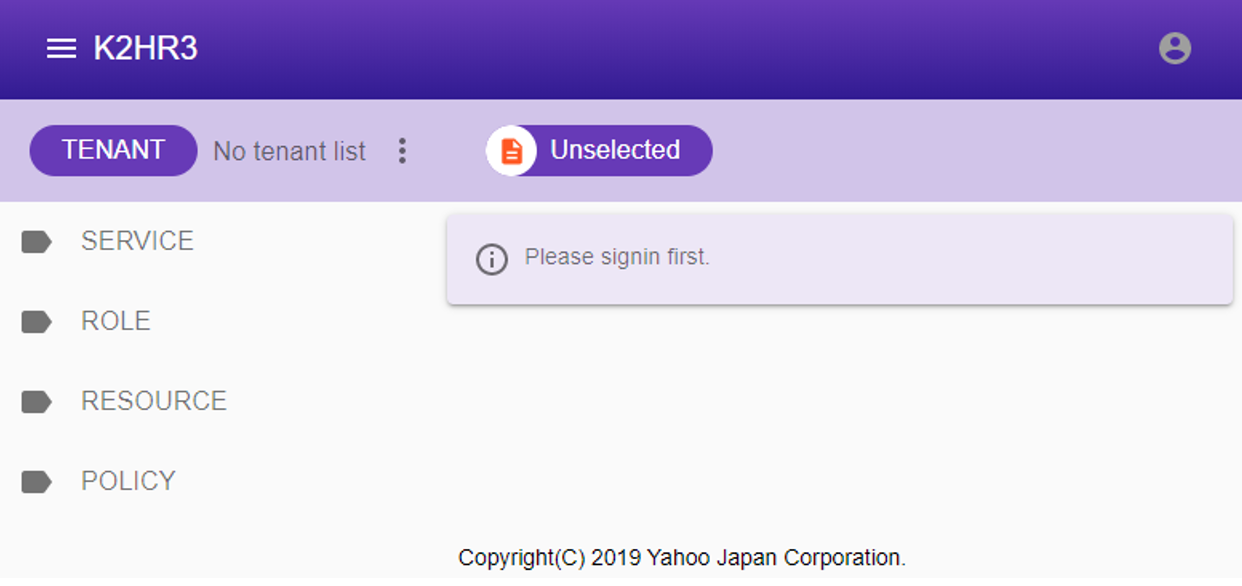Click the light purple tenant toolbar background
The width and height of the screenshot is (1242, 586).
point(960,151)
